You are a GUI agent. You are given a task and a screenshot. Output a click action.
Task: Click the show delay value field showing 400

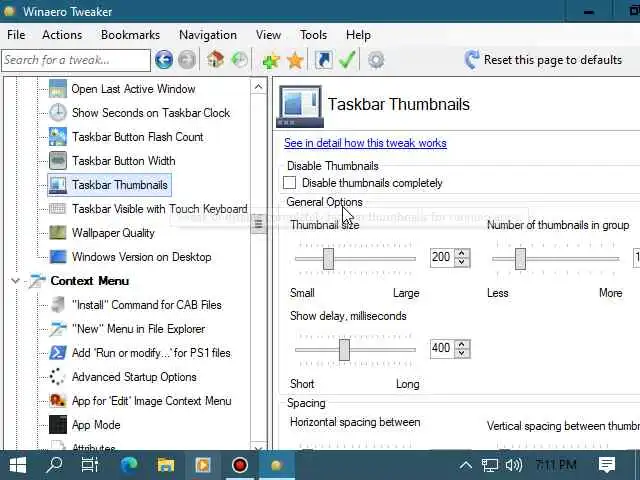(x=442, y=349)
